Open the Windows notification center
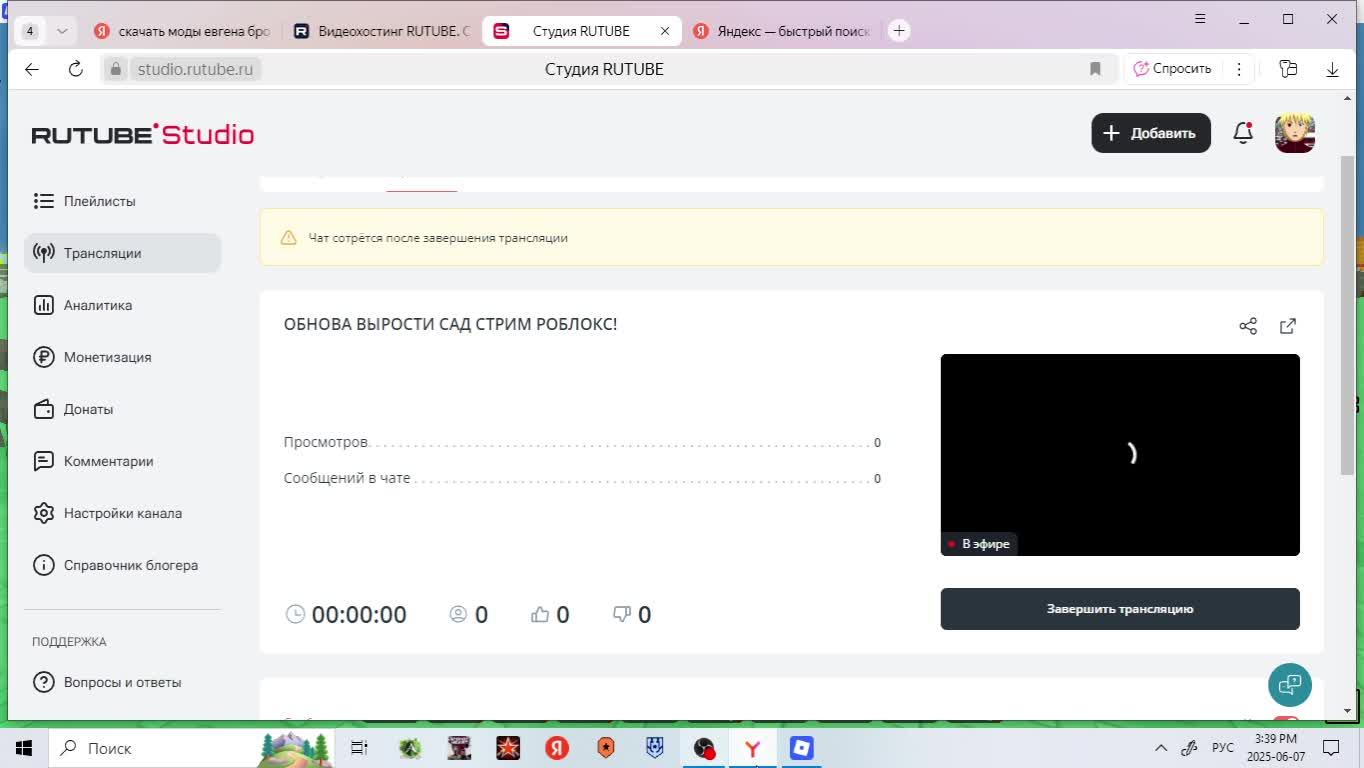Viewport: 1364px width, 768px height. click(1331, 748)
